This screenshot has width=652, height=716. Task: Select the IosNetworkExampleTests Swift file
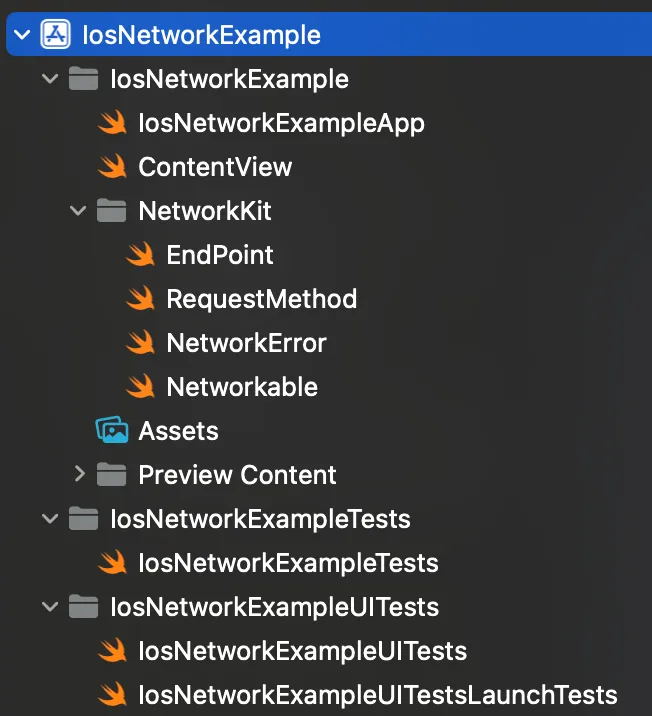coord(288,563)
